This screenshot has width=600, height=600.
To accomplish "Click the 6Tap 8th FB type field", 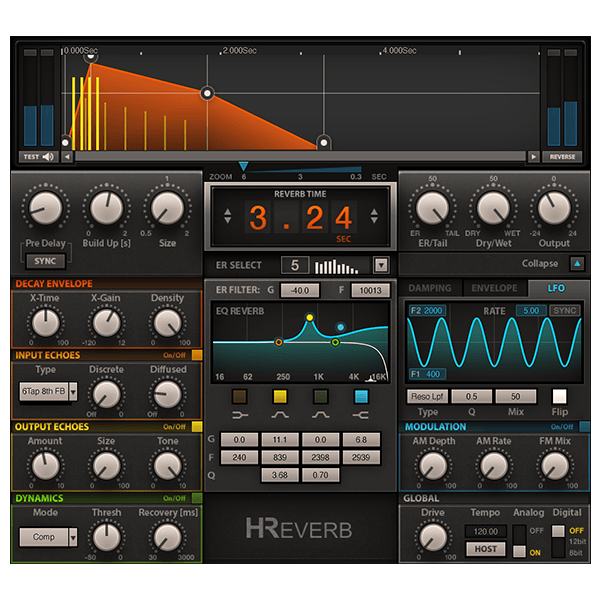I will click(44, 391).
